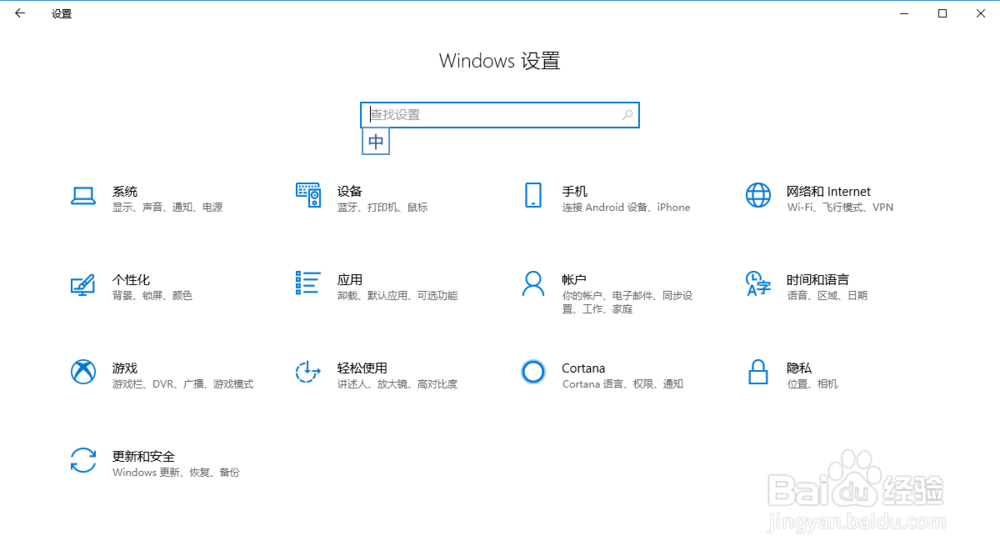Open the 隐私 settings title

click(799, 368)
